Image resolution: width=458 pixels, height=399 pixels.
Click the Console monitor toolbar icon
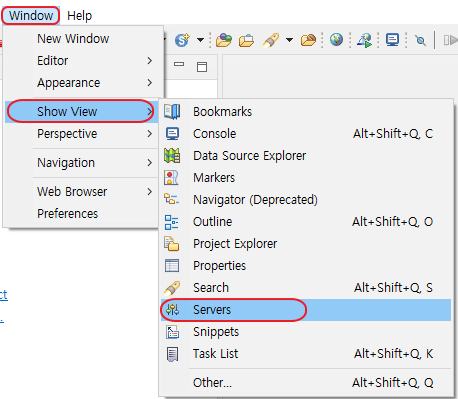(393, 40)
